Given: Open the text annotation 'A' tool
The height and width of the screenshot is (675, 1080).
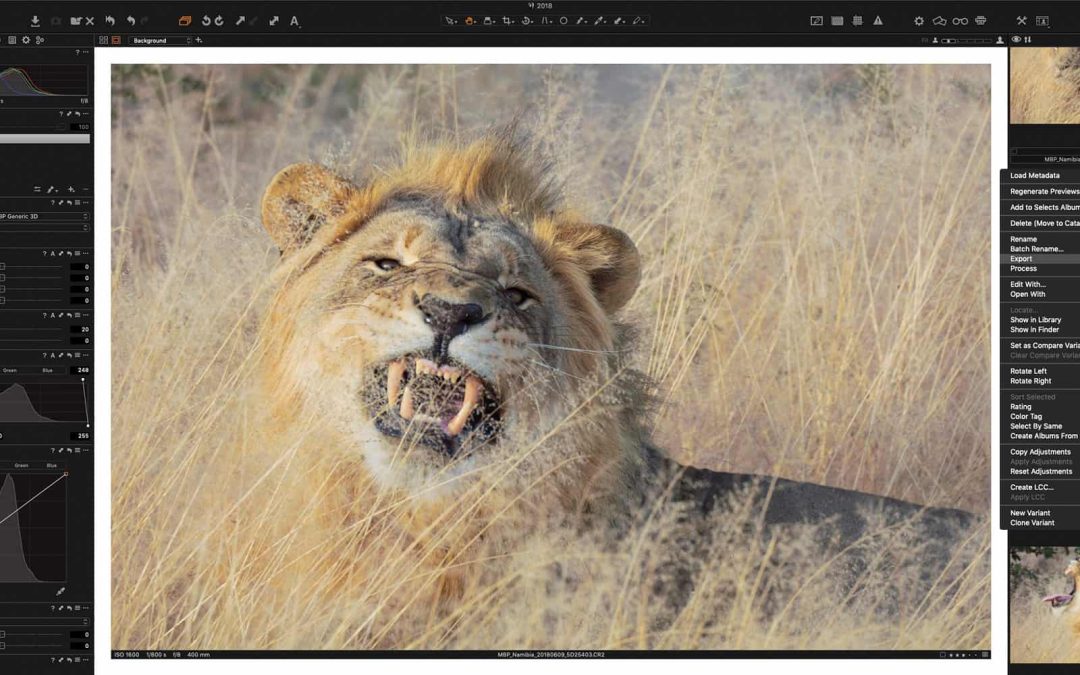Looking at the screenshot, I should [294, 20].
